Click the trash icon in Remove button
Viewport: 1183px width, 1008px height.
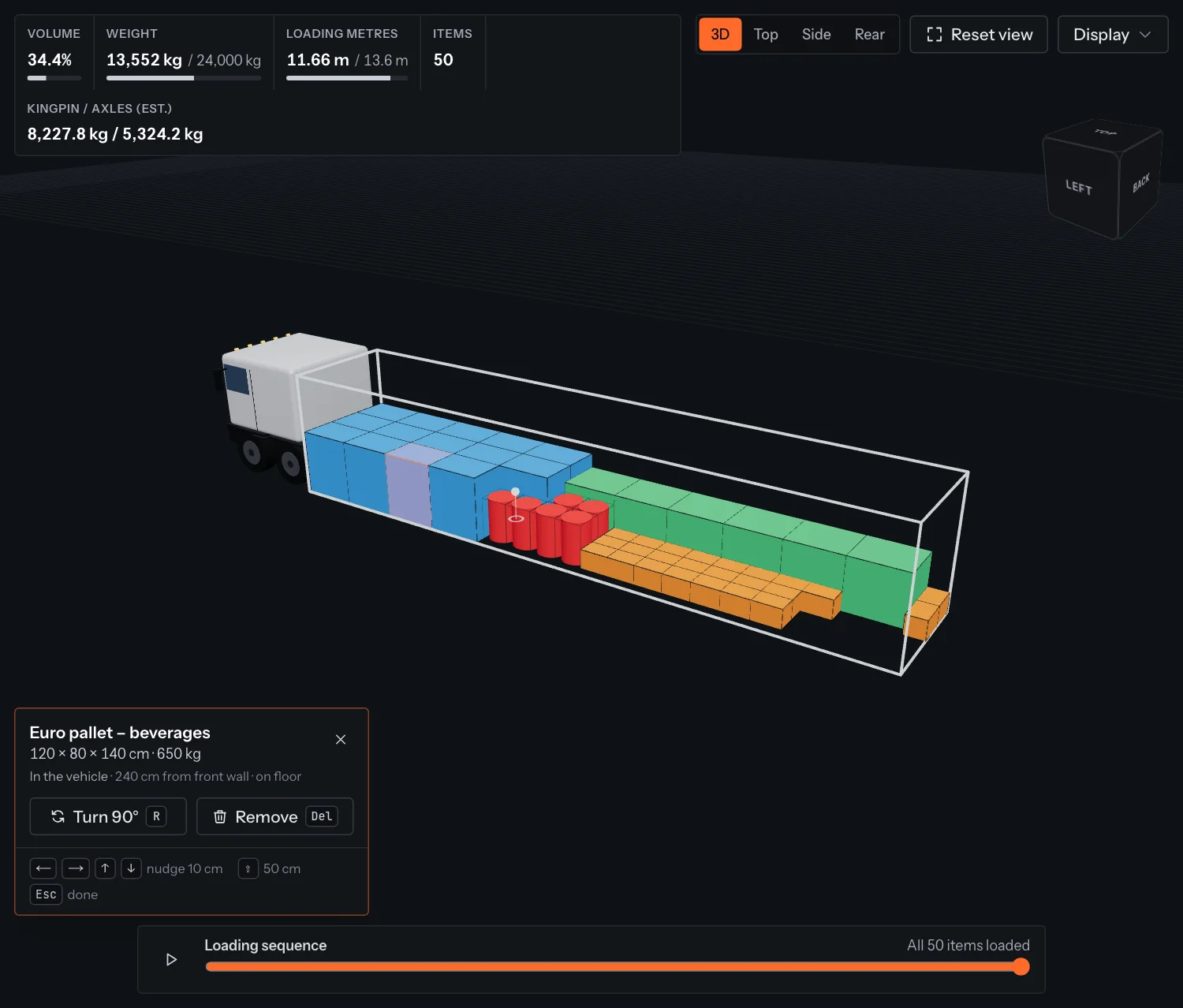[x=220, y=816]
